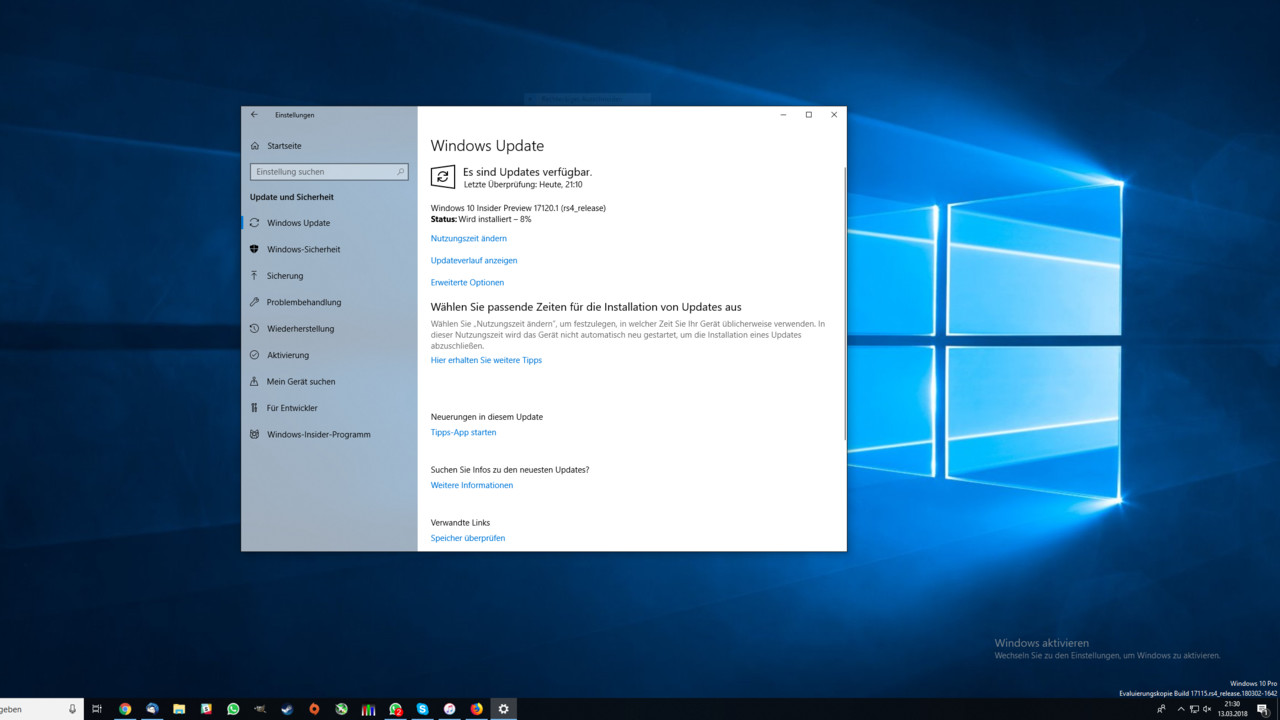Viewport: 1280px width, 720px height.
Task: Click the Einstellung suchen search field
Action: pos(329,172)
